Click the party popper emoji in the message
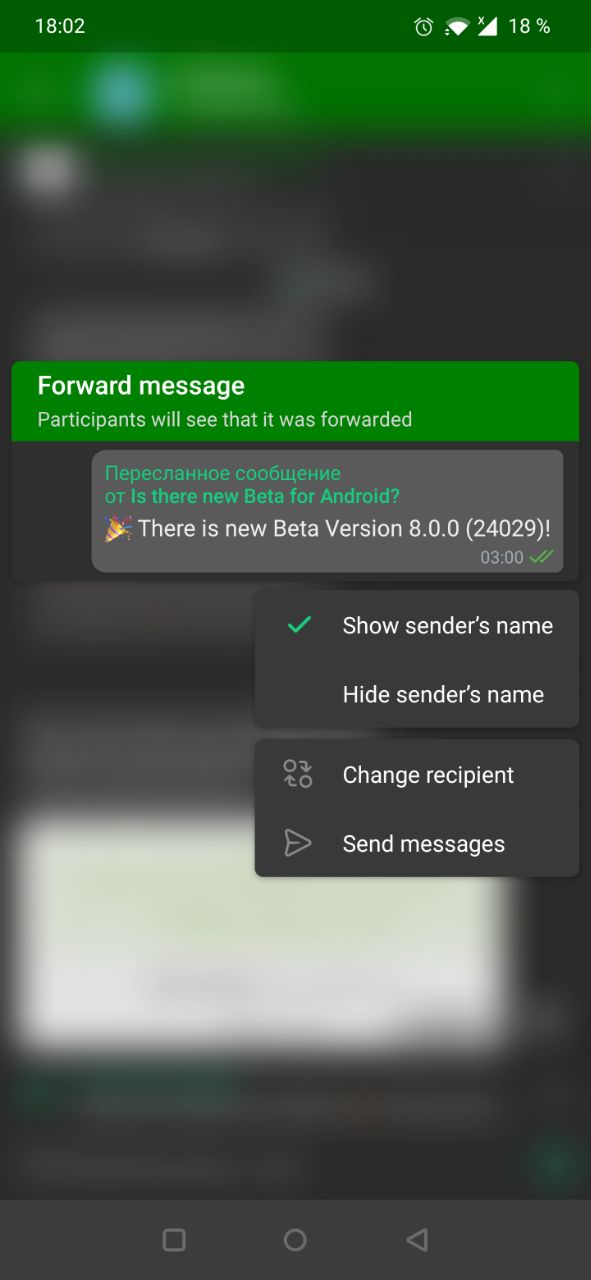 pyautogui.click(x=118, y=528)
